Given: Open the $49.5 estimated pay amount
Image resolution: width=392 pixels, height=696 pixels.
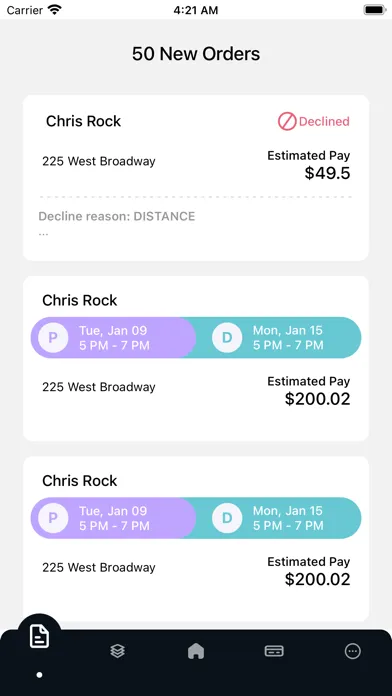Looking at the screenshot, I should 327,174.
